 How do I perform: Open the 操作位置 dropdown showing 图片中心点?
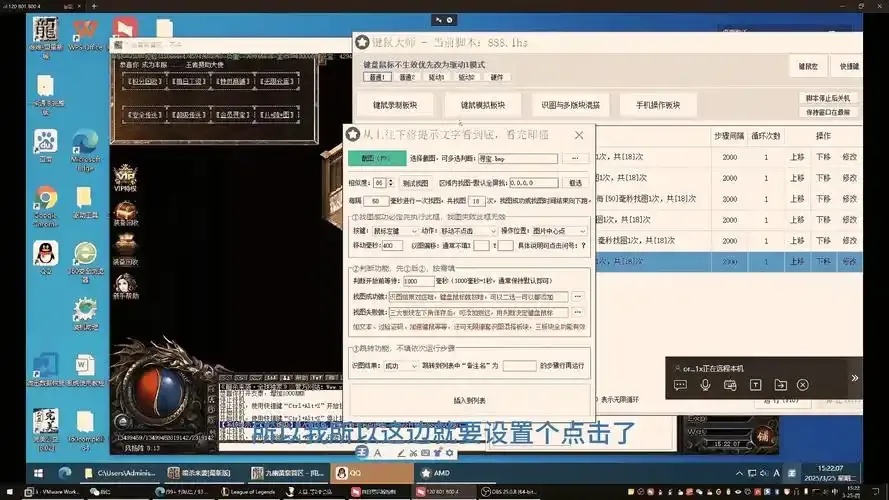pyautogui.click(x=559, y=231)
